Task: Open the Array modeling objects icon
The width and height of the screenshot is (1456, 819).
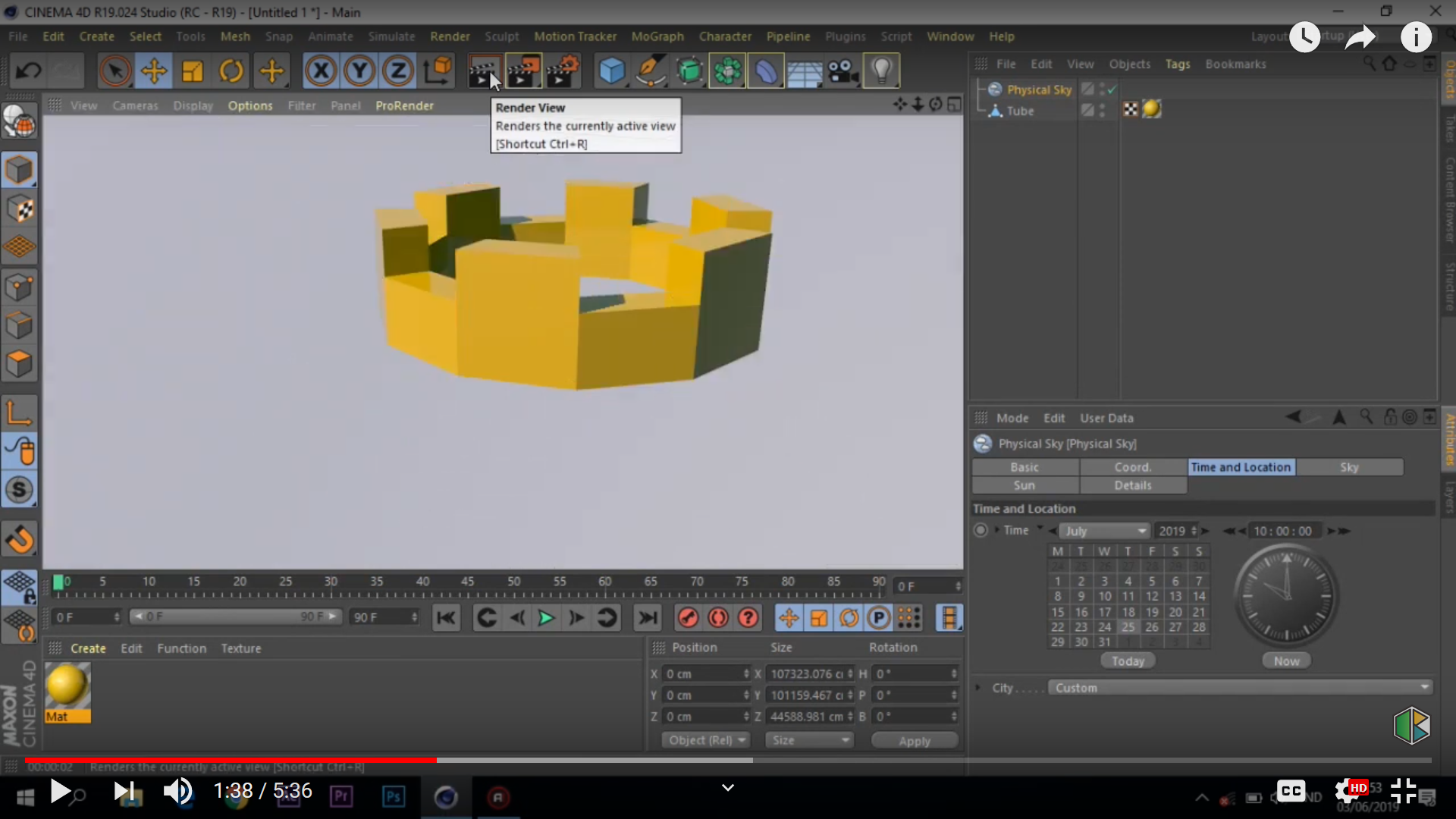Action: (x=727, y=71)
